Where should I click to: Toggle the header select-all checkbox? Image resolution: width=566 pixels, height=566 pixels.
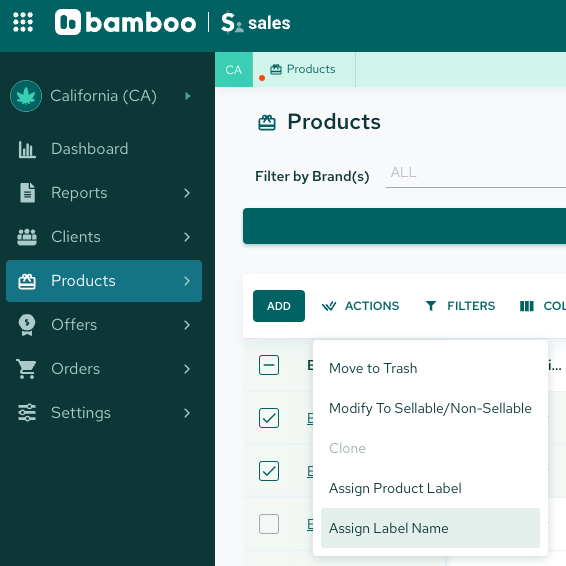tap(269, 365)
